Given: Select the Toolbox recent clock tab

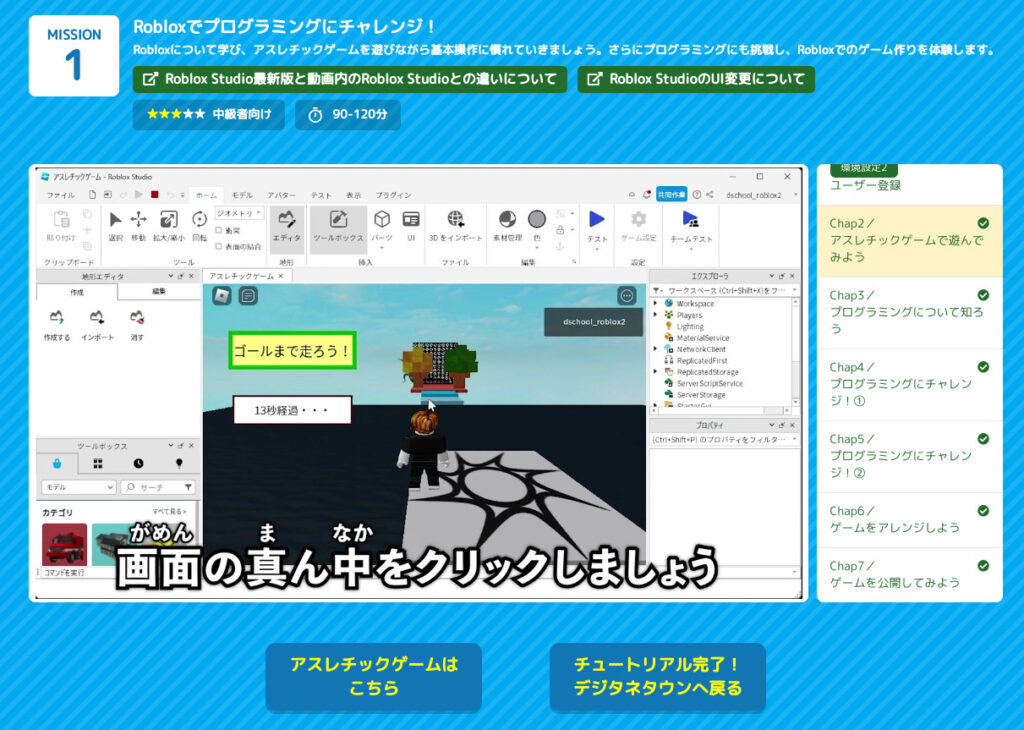Looking at the screenshot, I should (x=138, y=464).
